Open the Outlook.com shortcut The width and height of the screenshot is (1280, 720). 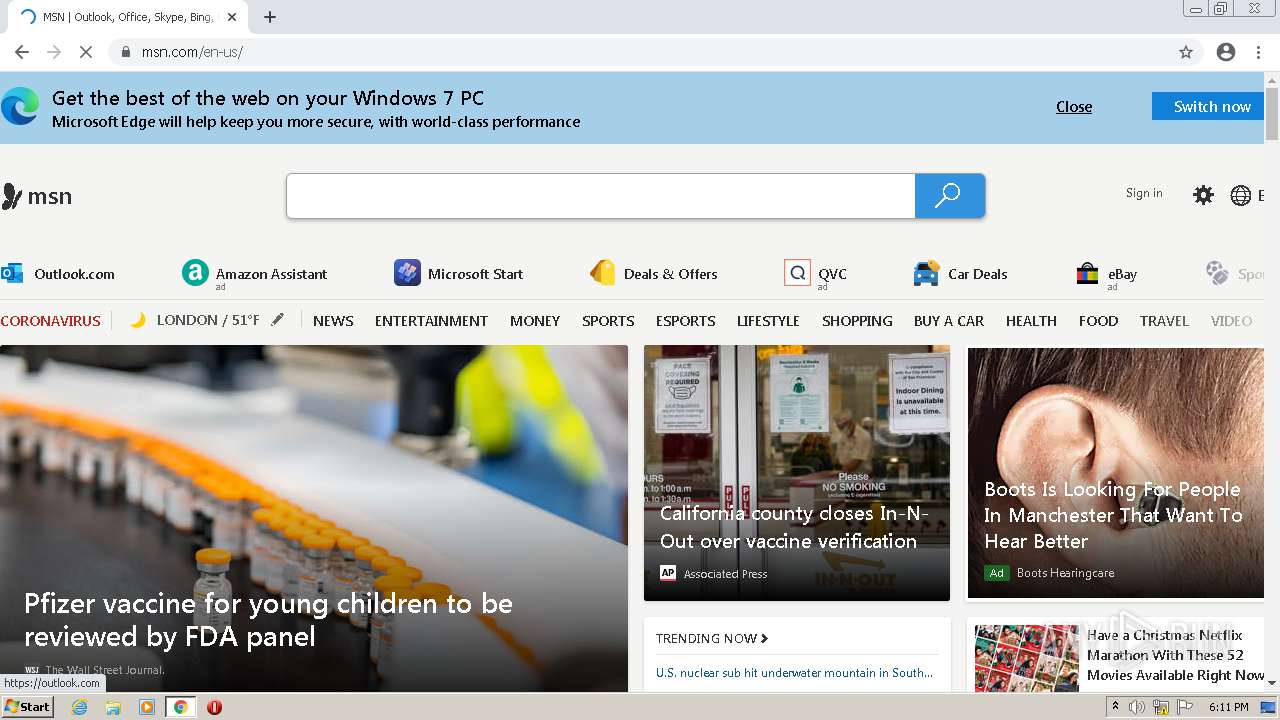[58, 274]
